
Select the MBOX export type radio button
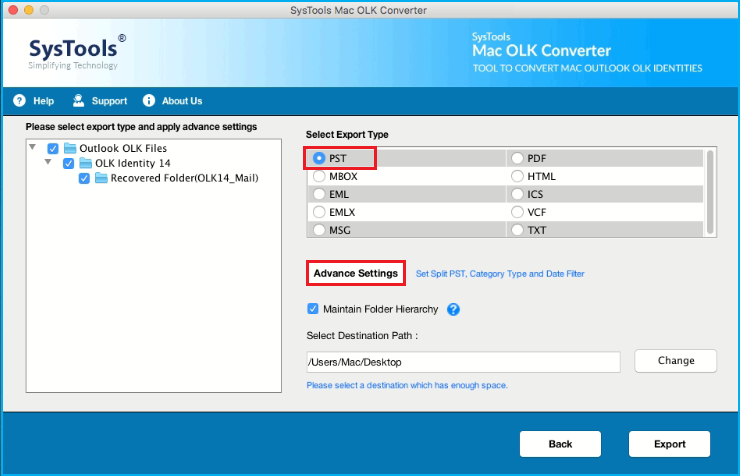tap(319, 176)
